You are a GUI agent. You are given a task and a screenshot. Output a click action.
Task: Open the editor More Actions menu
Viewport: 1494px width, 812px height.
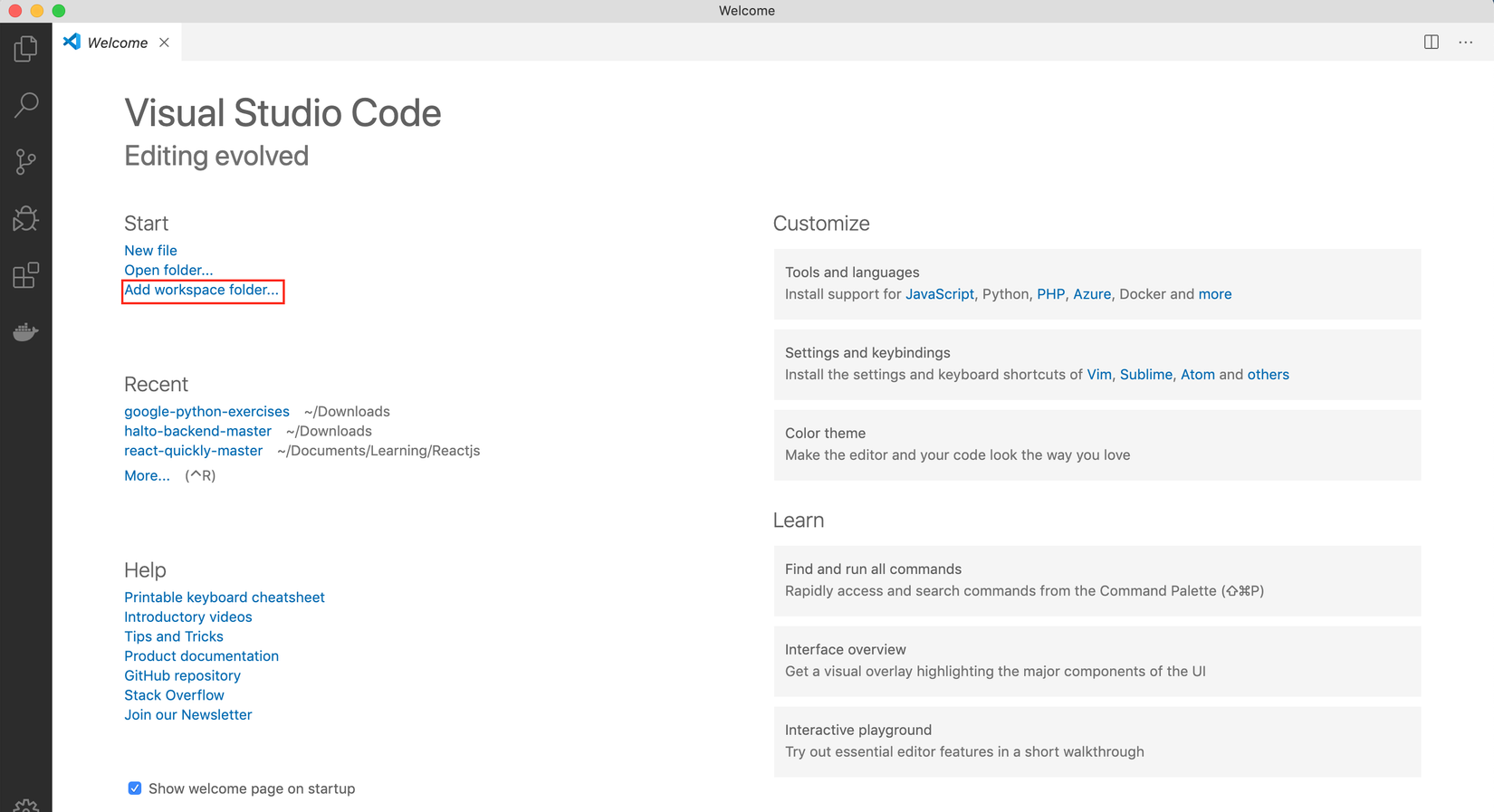click(x=1466, y=42)
